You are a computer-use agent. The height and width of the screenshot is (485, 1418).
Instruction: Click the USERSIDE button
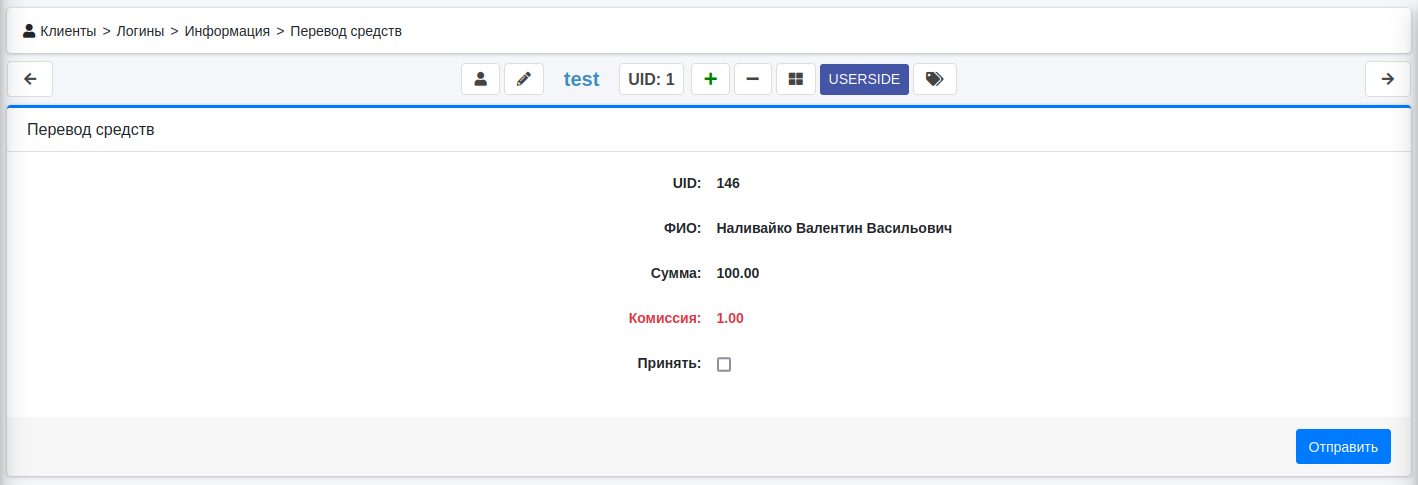(864, 79)
